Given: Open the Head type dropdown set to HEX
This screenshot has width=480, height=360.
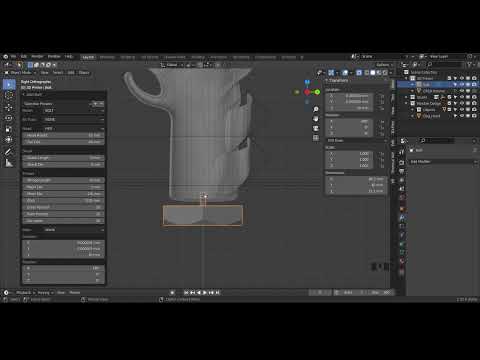Looking at the screenshot, I should click(x=73, y=128).
